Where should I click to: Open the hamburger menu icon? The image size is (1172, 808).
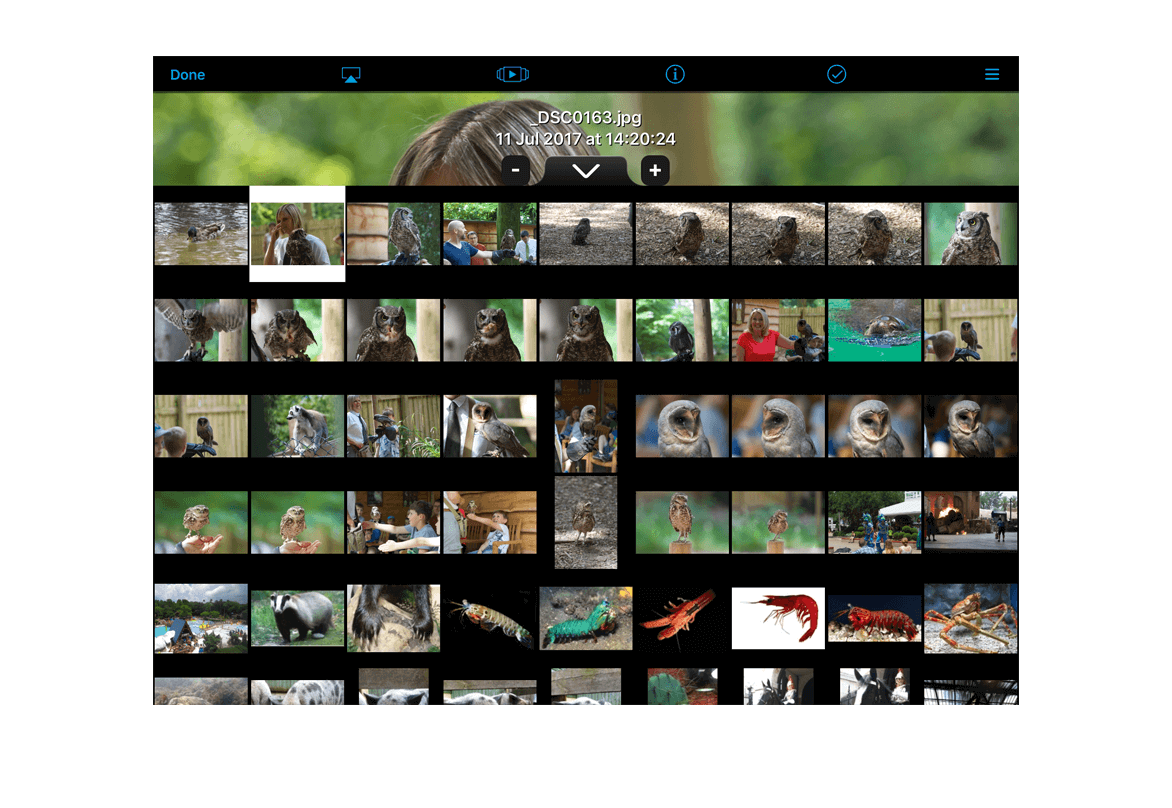992,74
